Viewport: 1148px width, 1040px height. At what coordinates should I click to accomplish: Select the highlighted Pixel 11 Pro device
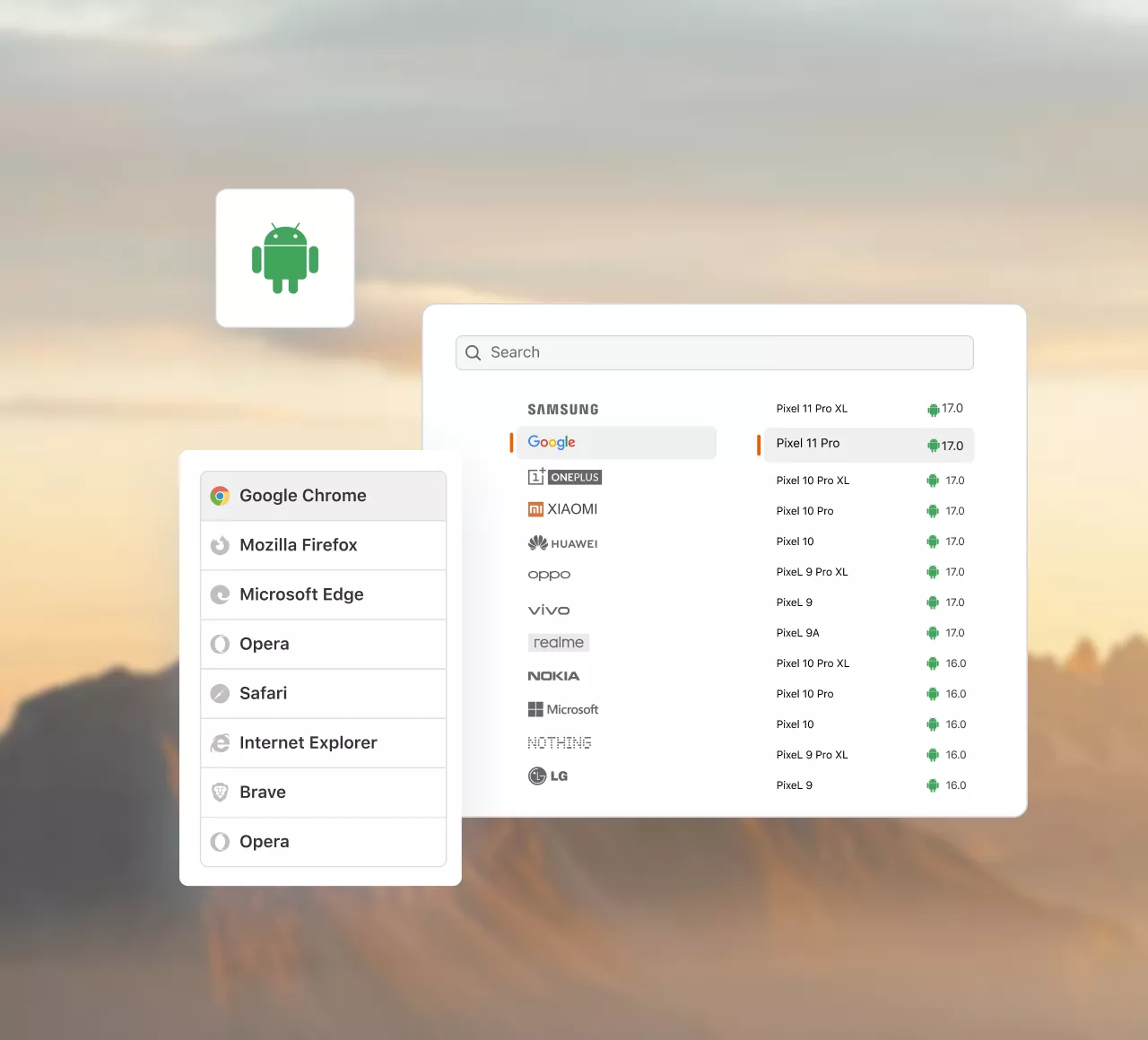click(x=869, y=445)
